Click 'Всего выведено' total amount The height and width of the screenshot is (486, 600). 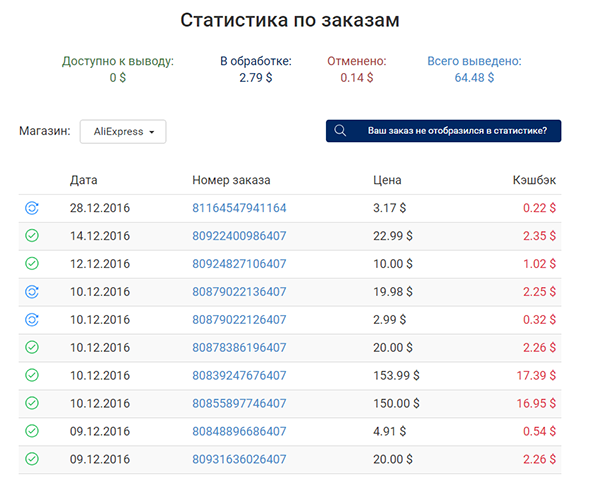point(473,77)
